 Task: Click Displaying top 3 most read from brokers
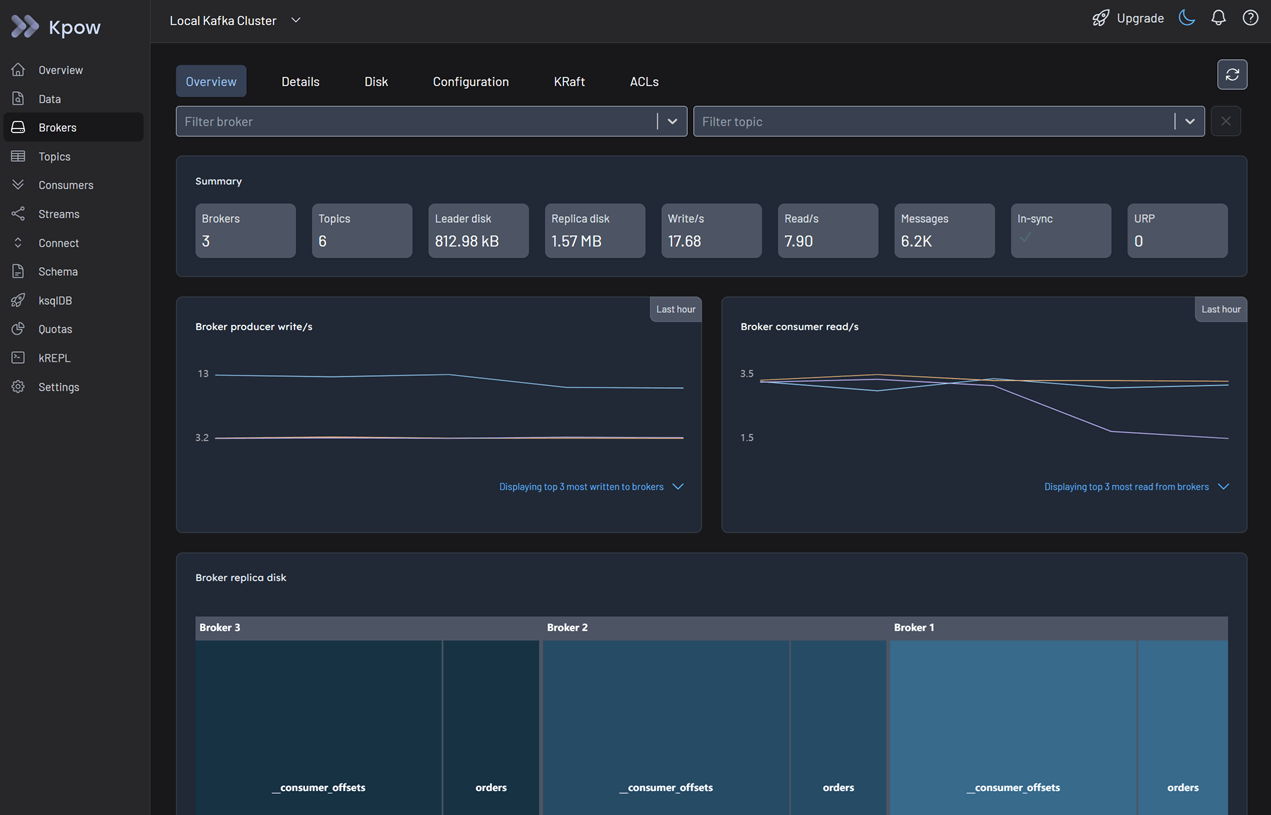tap(1126, 487)
